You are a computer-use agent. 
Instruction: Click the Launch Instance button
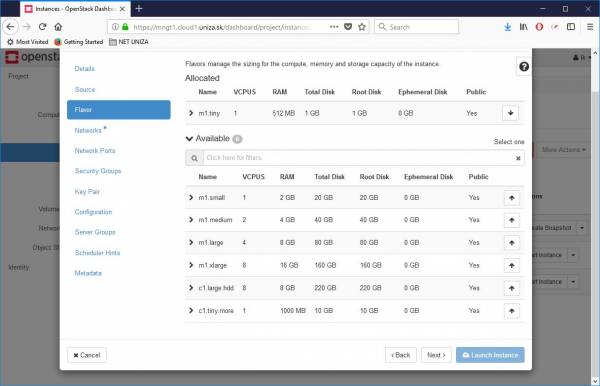(490, 355)
